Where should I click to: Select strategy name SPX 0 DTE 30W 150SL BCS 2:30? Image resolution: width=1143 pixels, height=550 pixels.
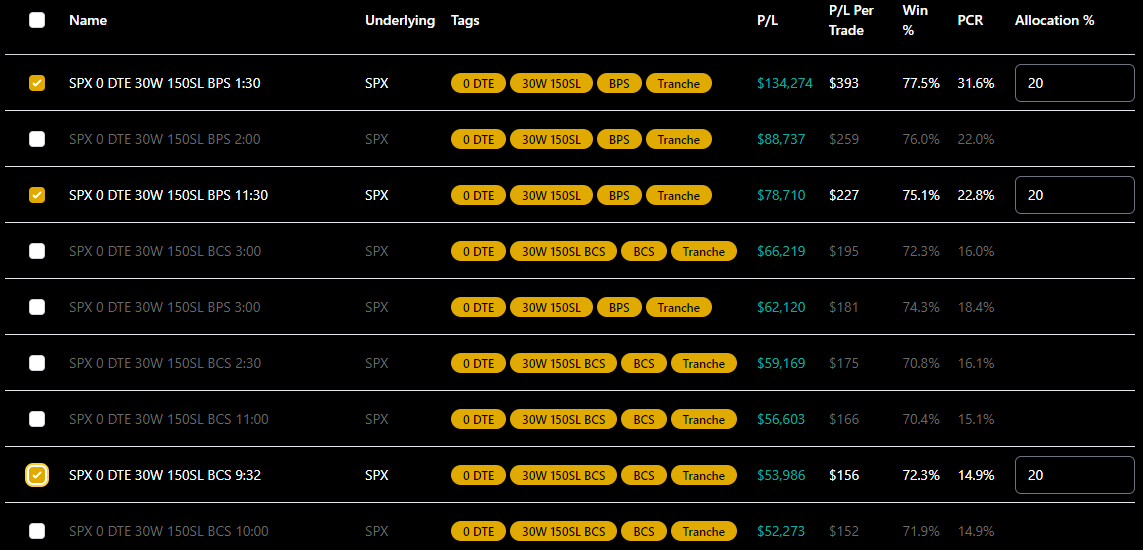165,363
